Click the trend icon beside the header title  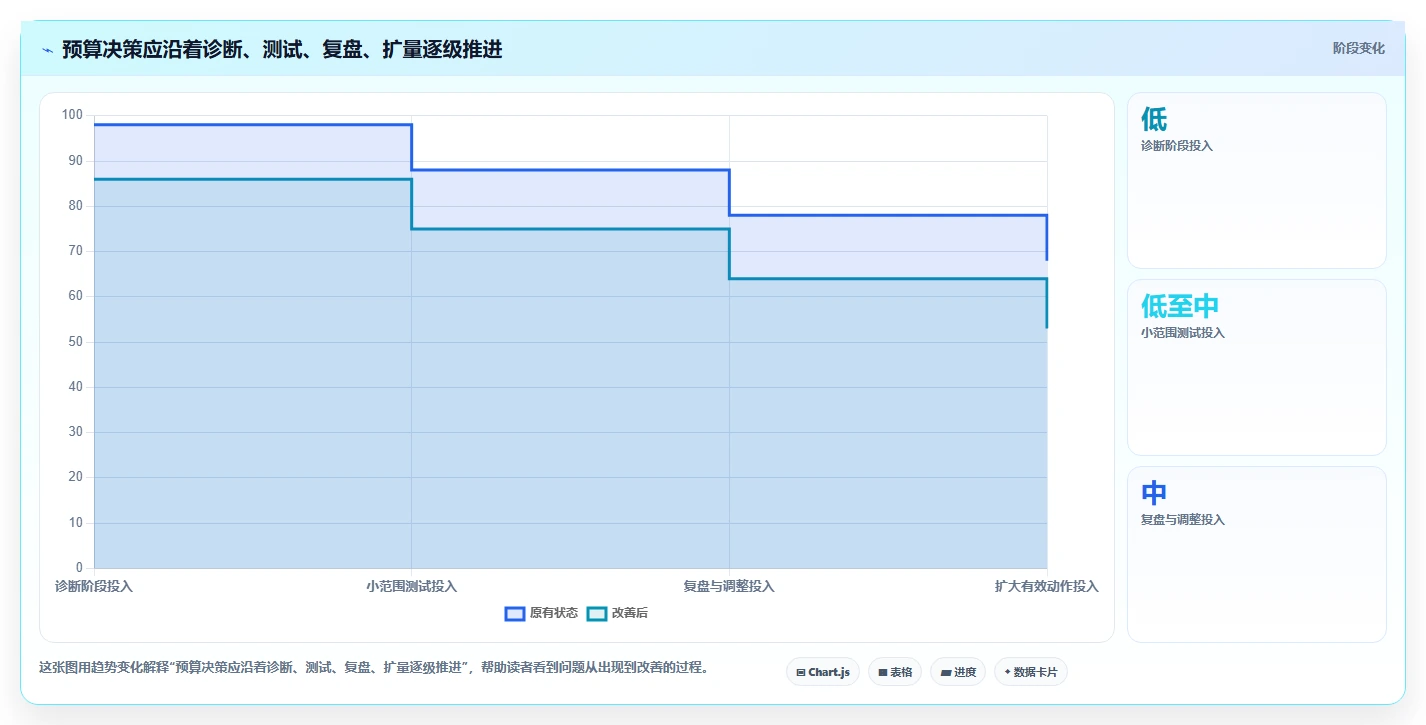47,49
